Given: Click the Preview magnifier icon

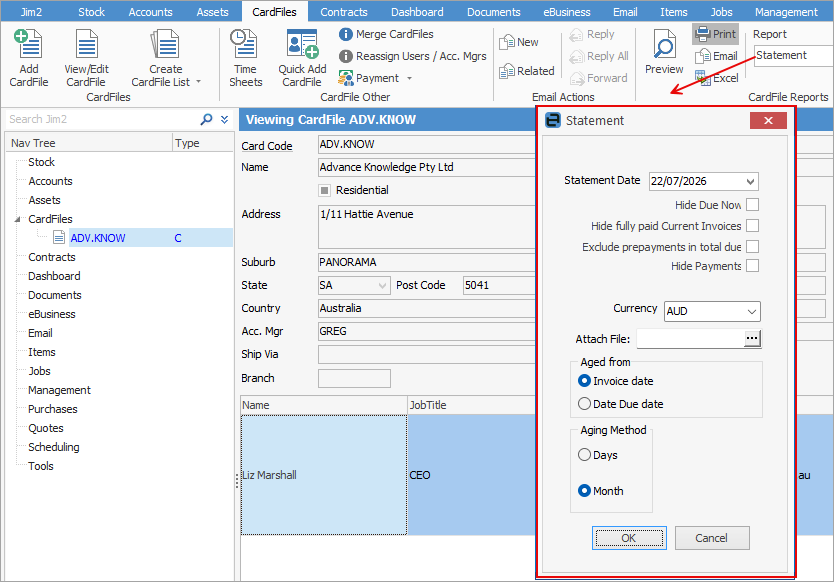Looking at the screenshot, I should 664,44.
